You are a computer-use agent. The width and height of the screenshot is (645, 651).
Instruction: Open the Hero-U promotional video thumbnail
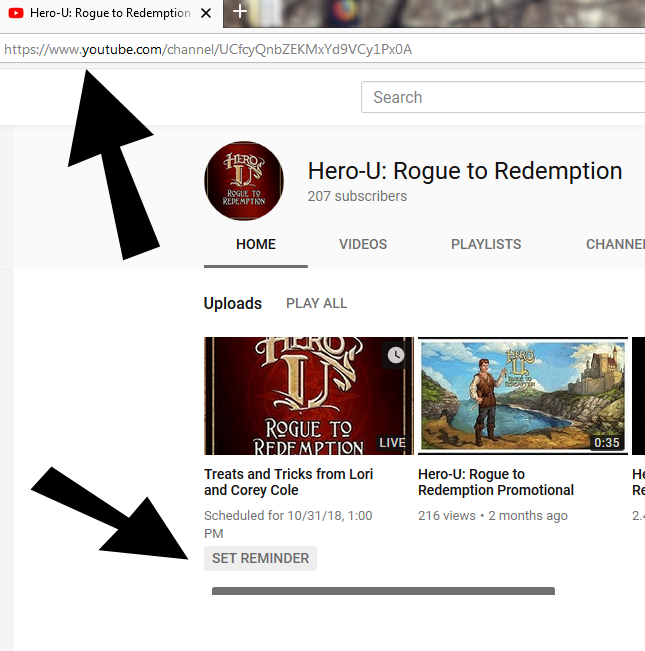pos(523,396)
